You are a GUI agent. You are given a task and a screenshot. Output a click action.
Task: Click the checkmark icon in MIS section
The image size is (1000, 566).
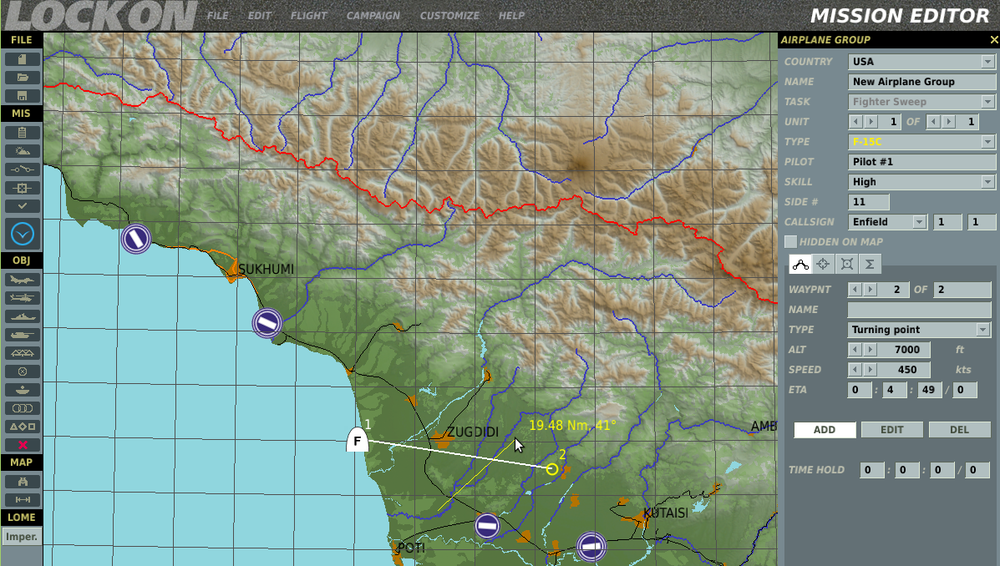point(22,206)
